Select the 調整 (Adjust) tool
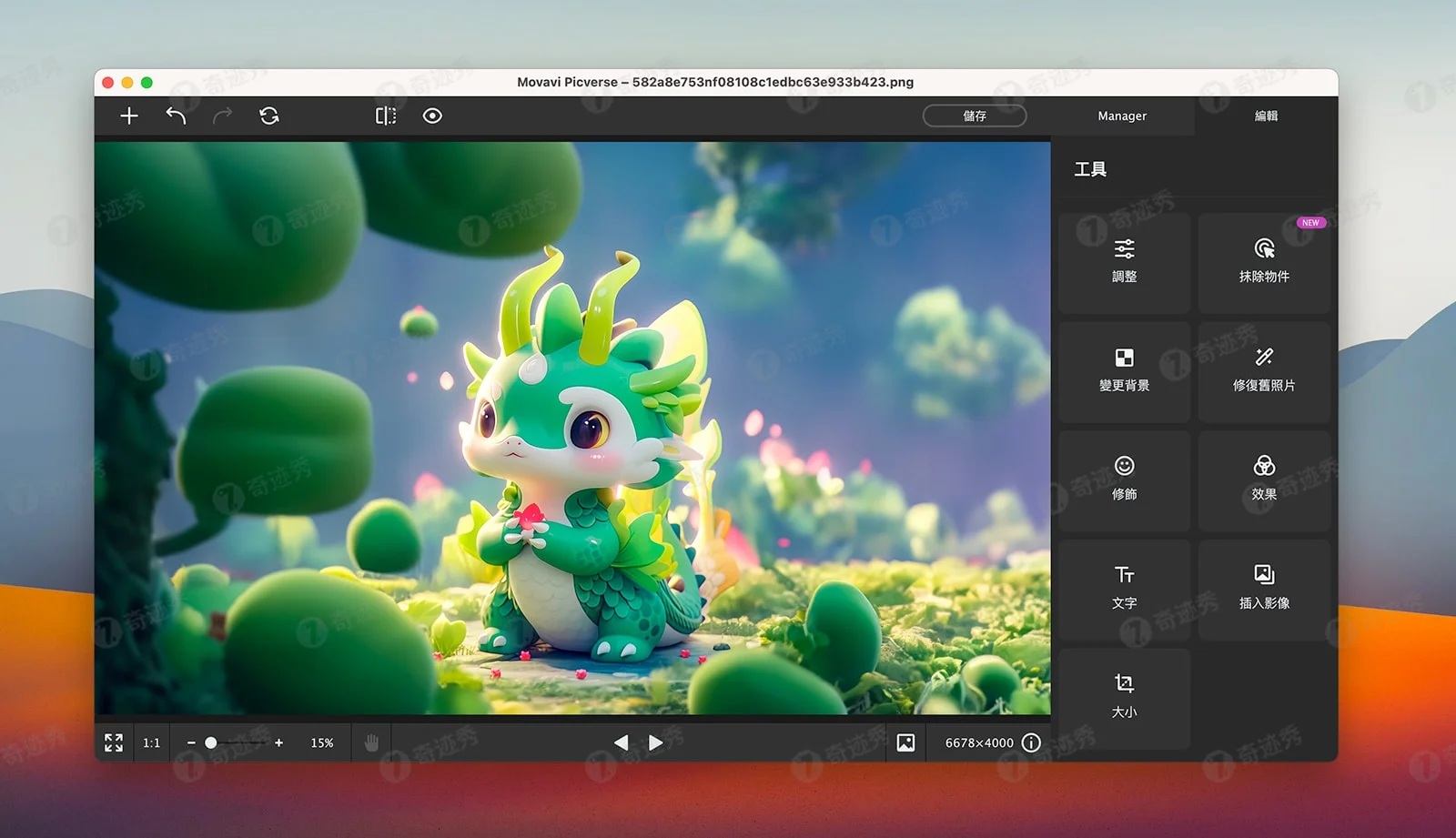 click(1125, 262)
